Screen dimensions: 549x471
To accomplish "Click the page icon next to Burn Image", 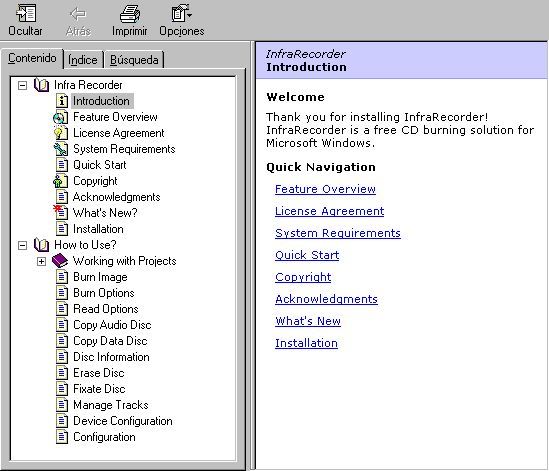I will [62, 277].
